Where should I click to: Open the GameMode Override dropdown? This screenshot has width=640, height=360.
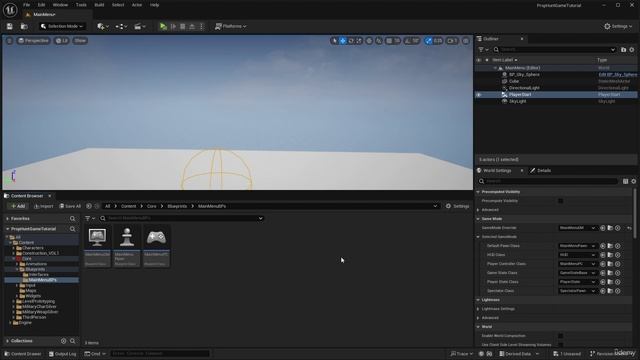pos(577,228)
